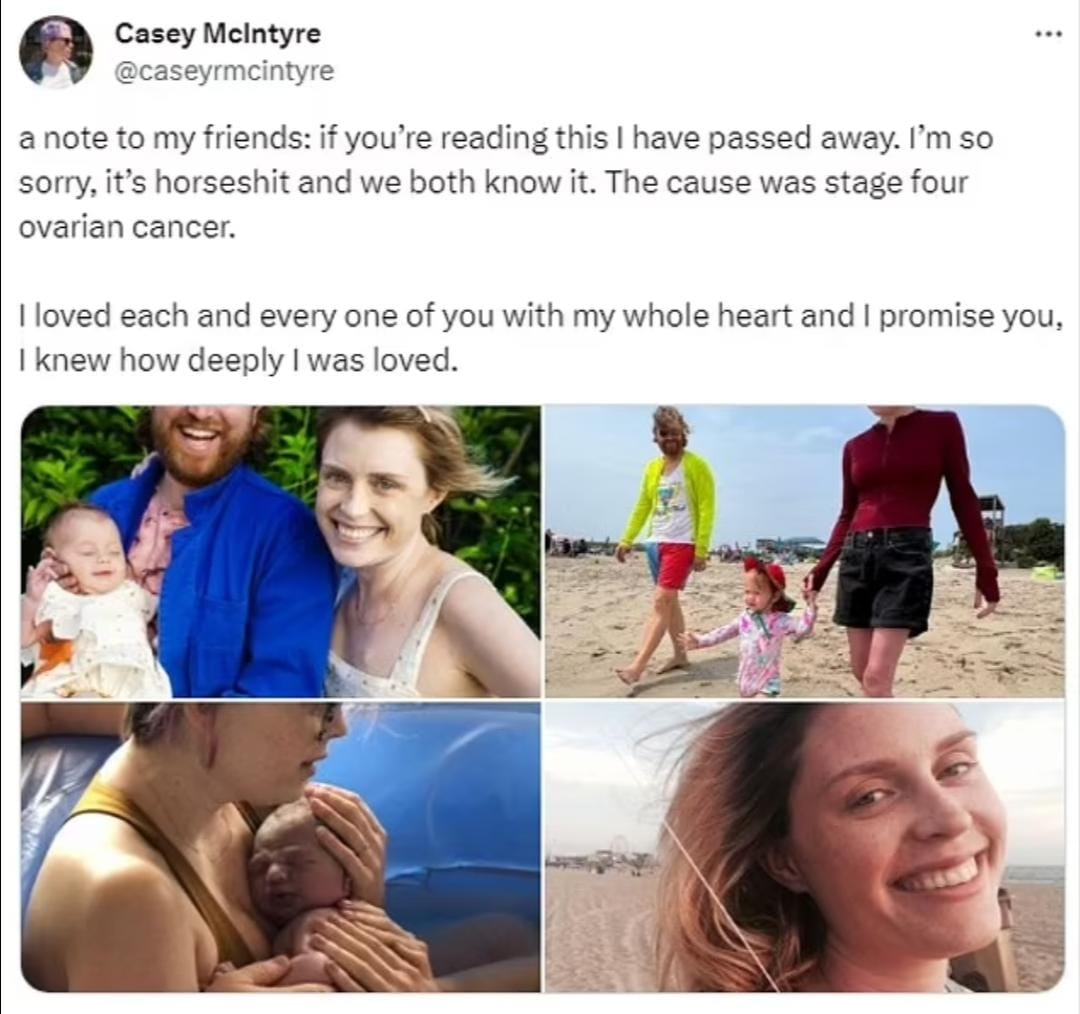
Task: Open the Casey McIntyre display name link
Action: coord(217,32)
